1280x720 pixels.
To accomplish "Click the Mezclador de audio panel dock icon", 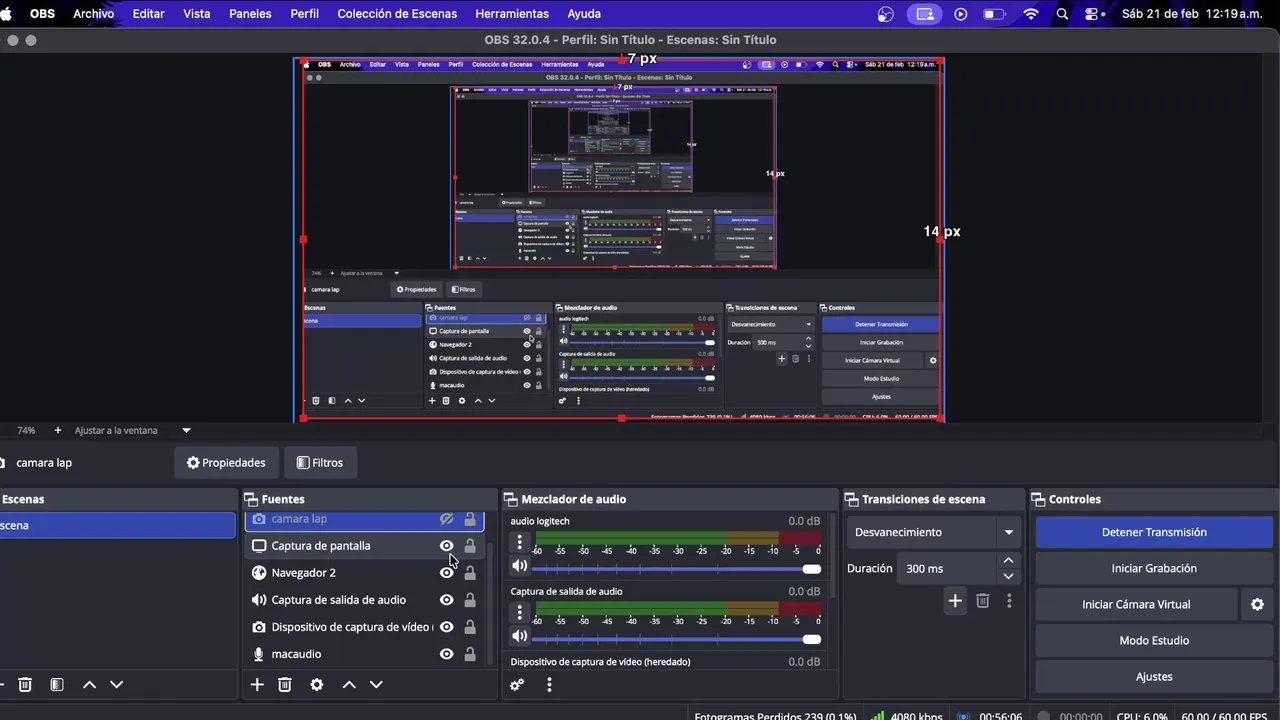I will click(510, 499).
